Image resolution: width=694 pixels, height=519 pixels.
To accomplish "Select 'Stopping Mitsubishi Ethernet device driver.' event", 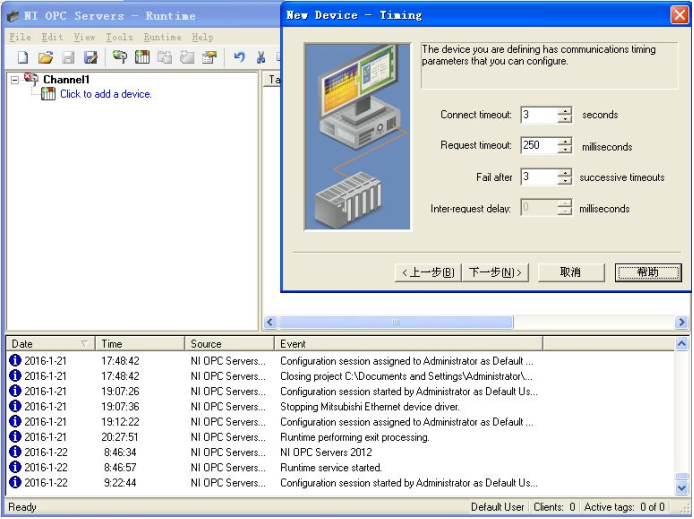I will click(x=370, y=406).
